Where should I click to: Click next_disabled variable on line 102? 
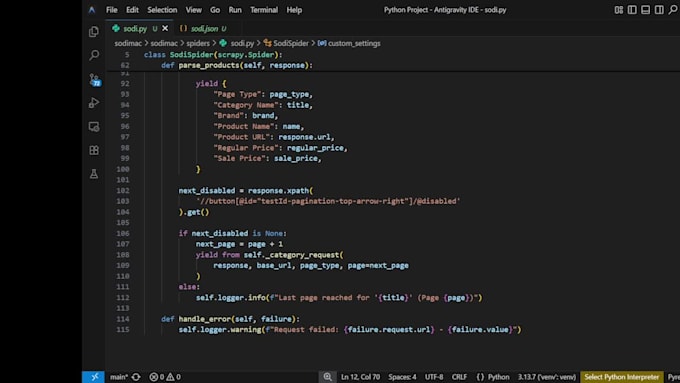(206, 190)
